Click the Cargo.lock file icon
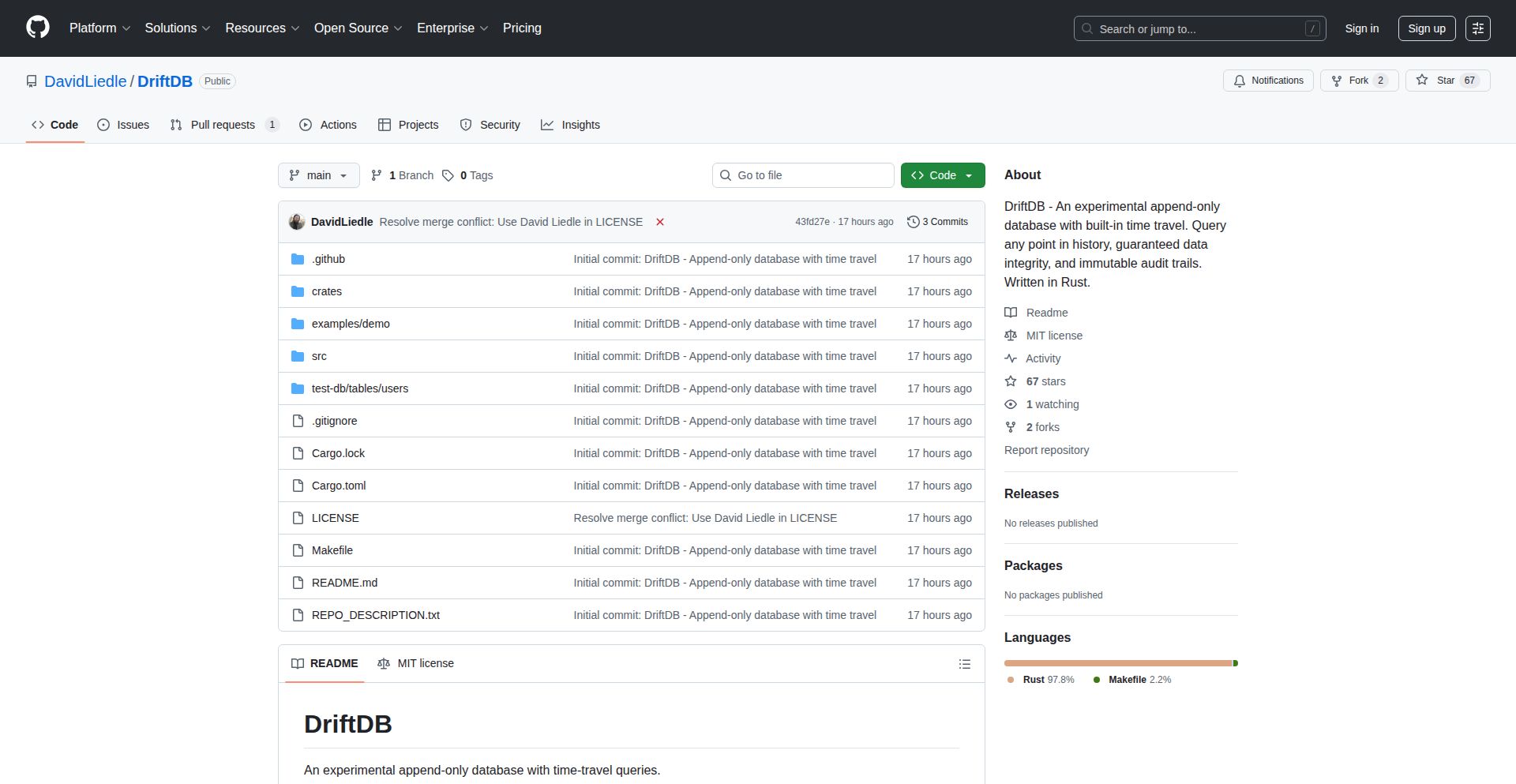1516x784 pixels. [298, 453]
